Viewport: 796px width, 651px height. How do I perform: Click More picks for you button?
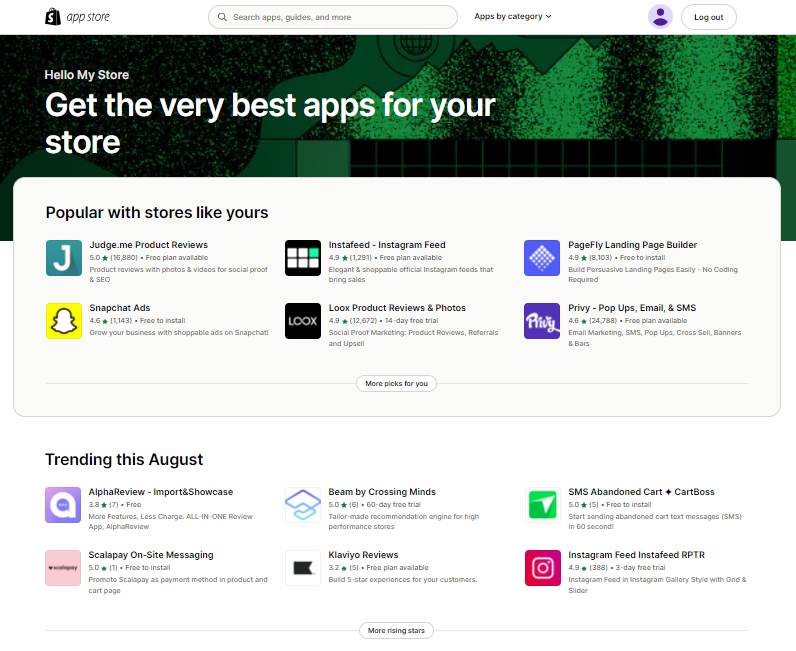pyautogui.click(x=396, y=383)
